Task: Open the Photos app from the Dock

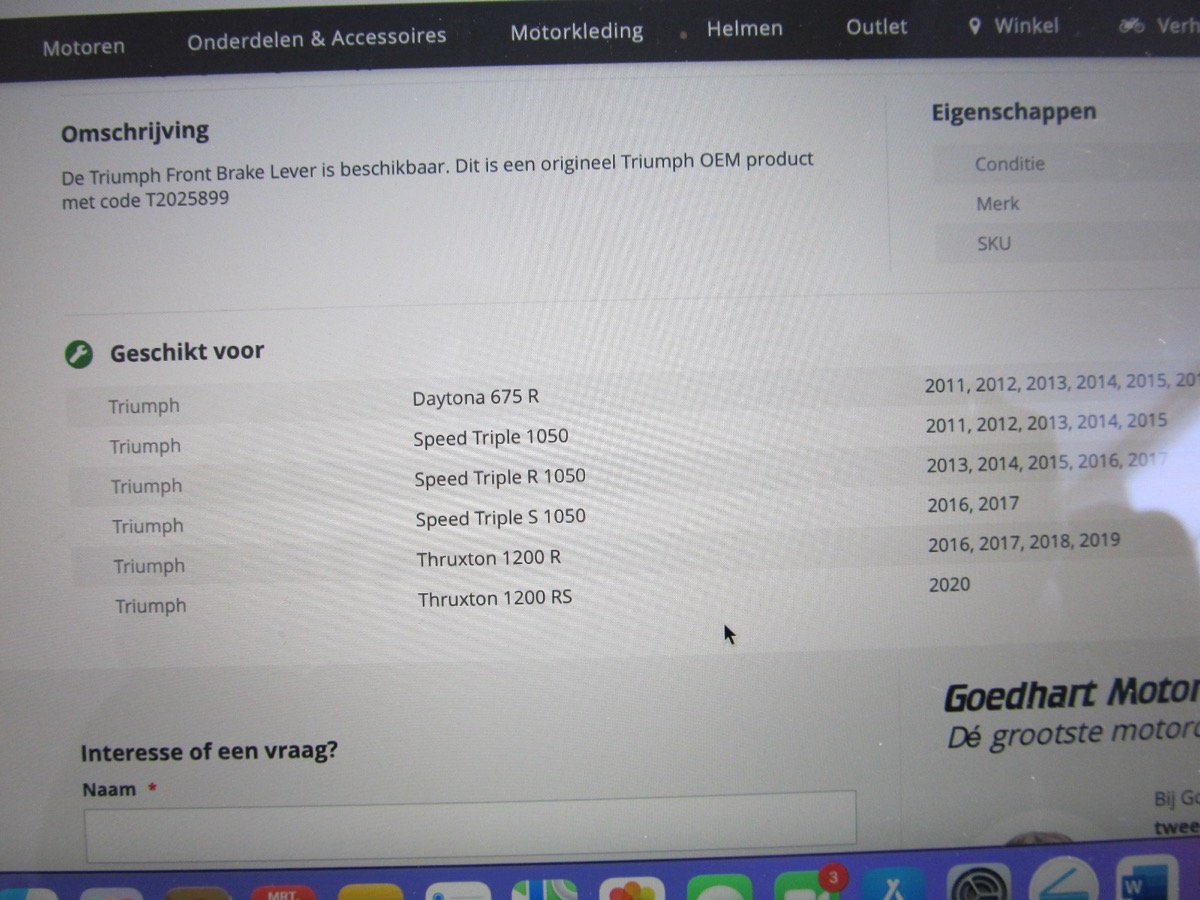Action: click(x=633, y=890)
